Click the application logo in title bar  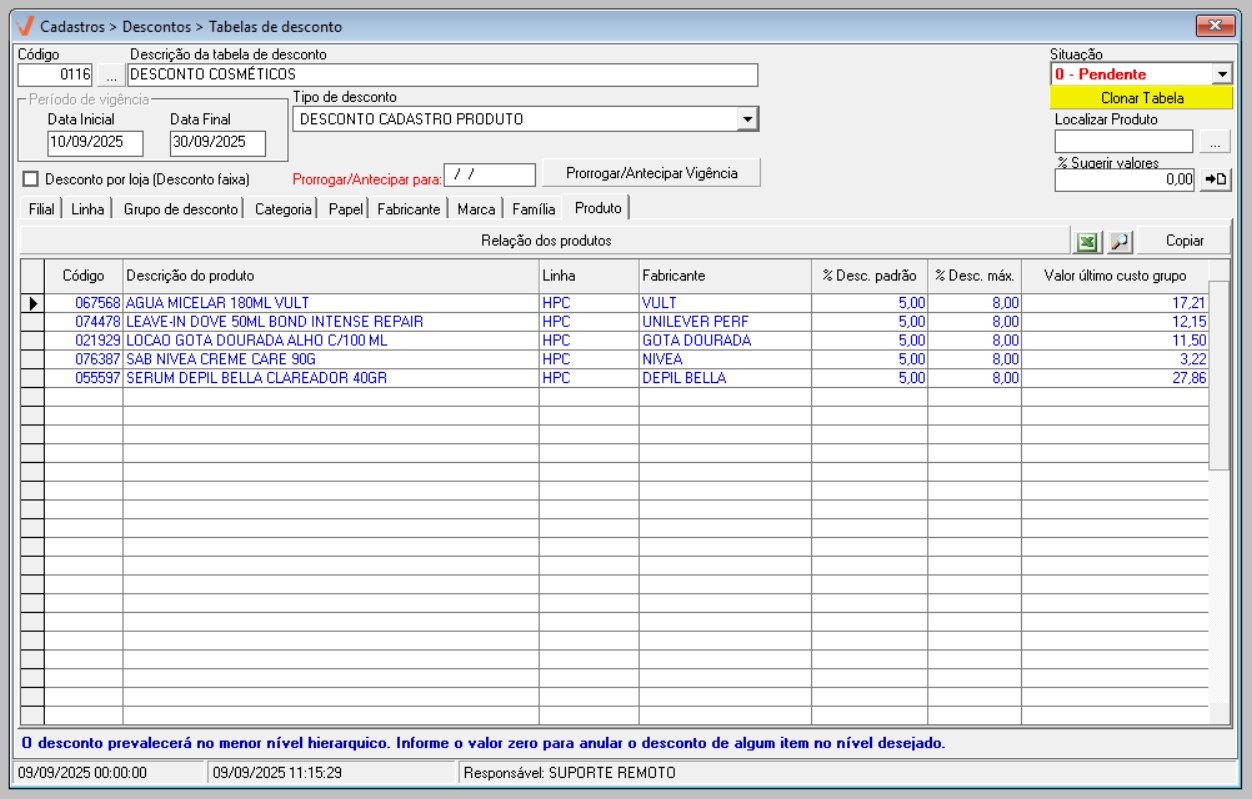[x=26, y=26]
